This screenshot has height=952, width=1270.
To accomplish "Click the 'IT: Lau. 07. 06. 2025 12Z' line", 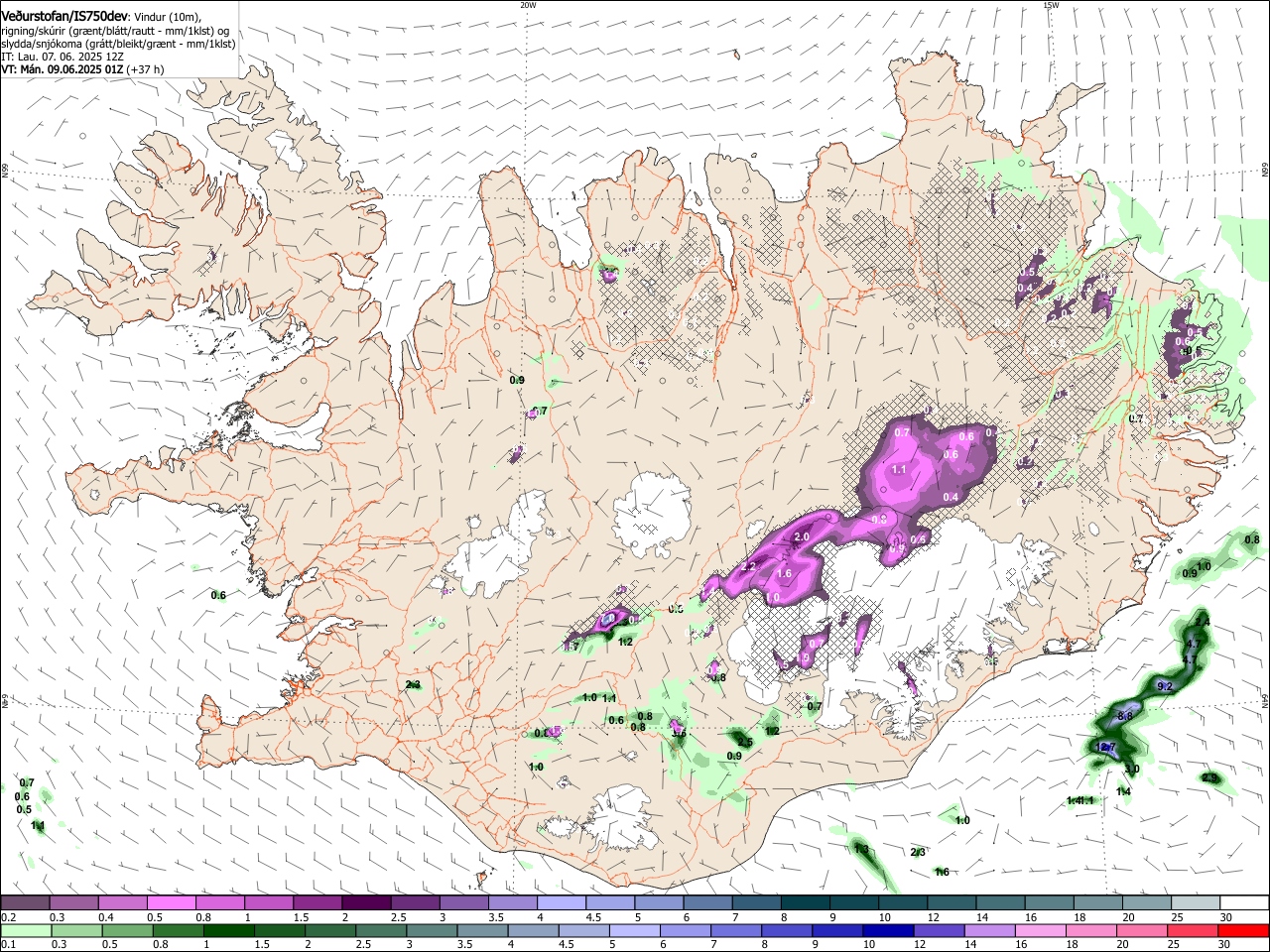I will tap(62, 57).
